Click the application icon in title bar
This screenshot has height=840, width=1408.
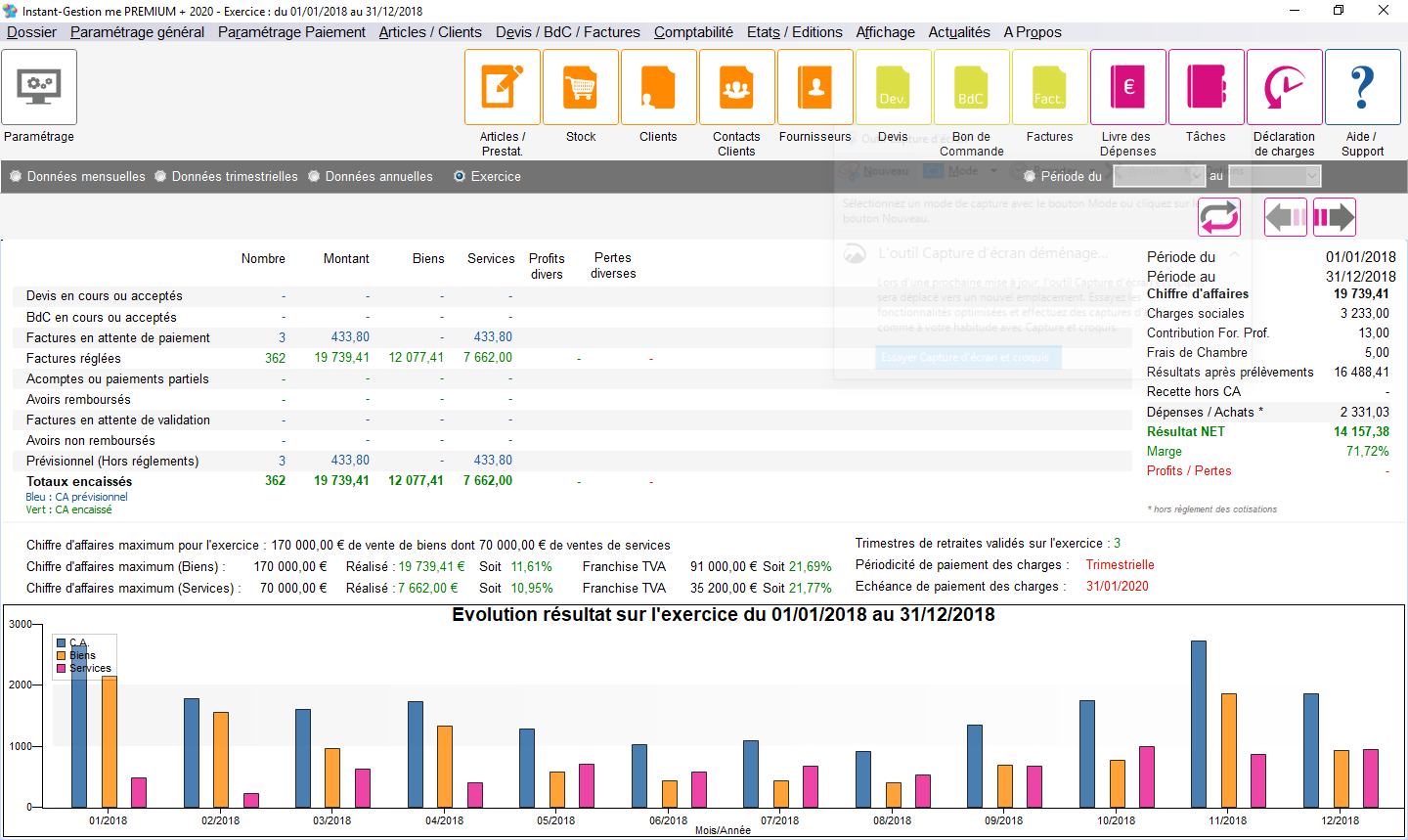pyautogui.click(x=11, y=11)
